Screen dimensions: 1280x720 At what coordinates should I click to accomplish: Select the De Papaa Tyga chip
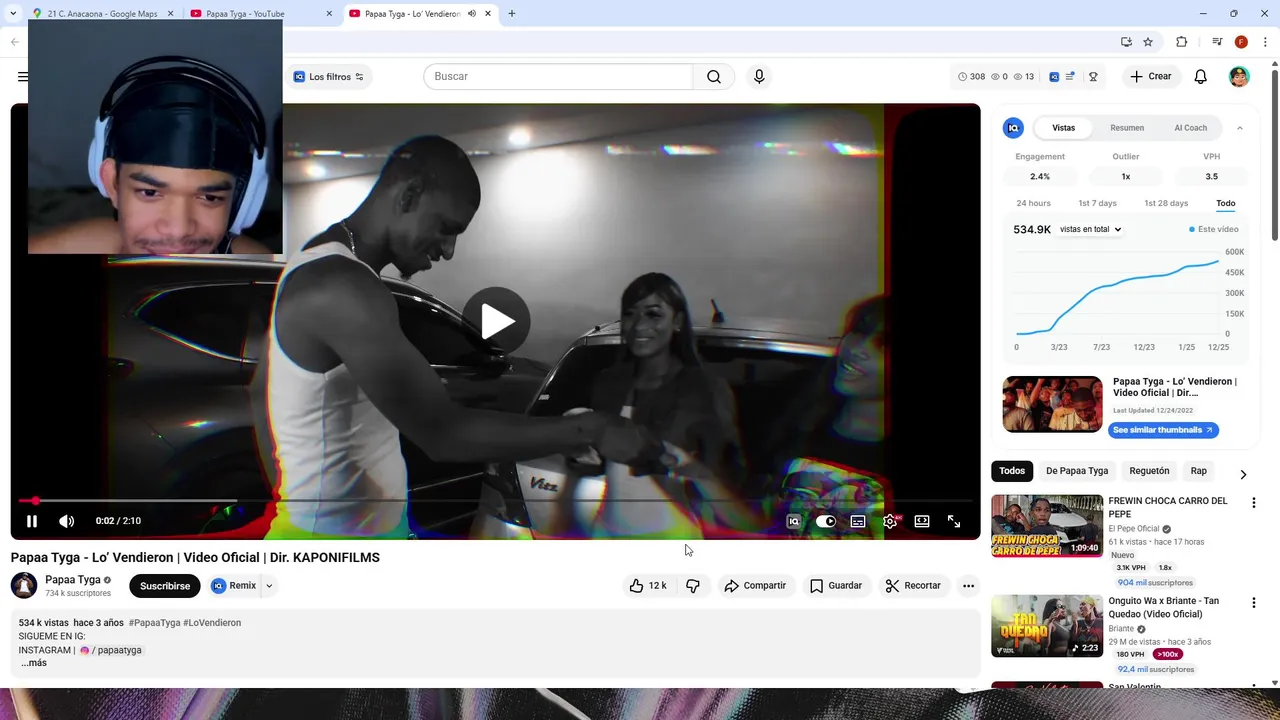(1077, 471)
